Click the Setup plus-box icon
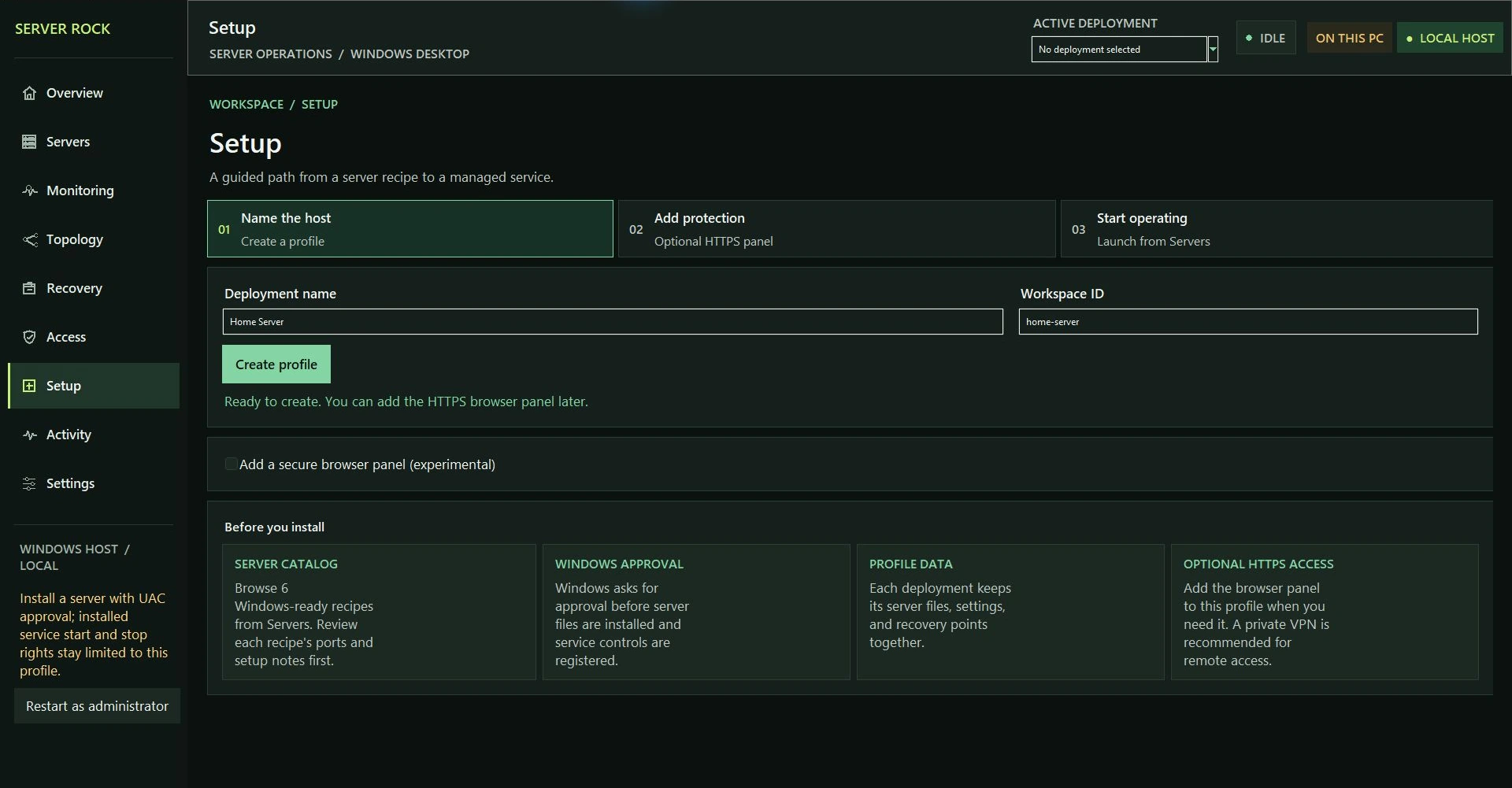This screenshot has width=1512, height=788. [x=29, y=386]
